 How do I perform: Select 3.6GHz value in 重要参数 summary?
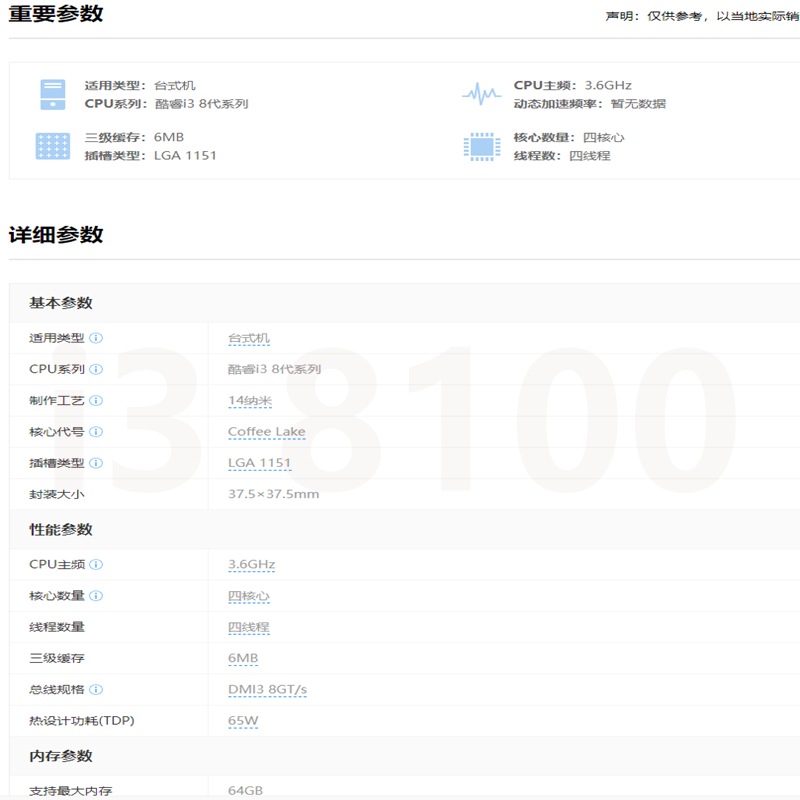pos(608,85)
